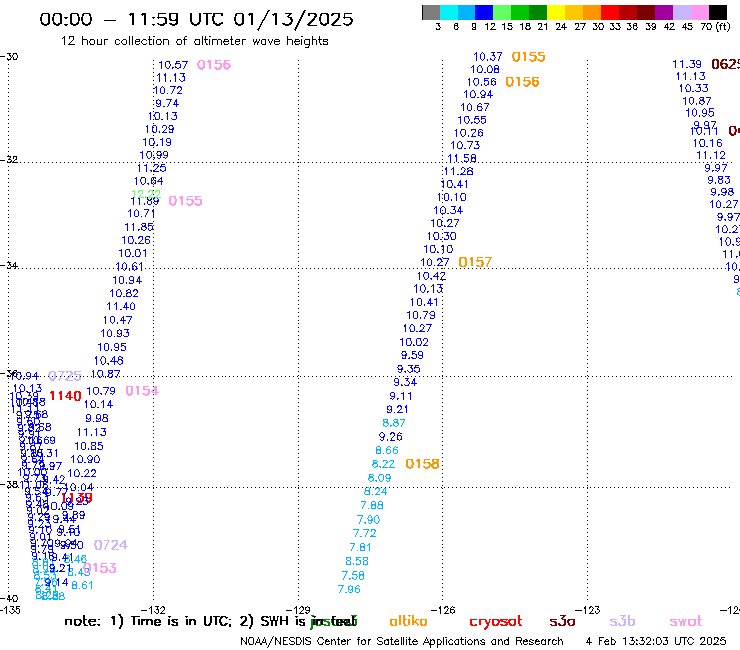
Task: Click the wave height value 10.99
Action: pos(154,155)
